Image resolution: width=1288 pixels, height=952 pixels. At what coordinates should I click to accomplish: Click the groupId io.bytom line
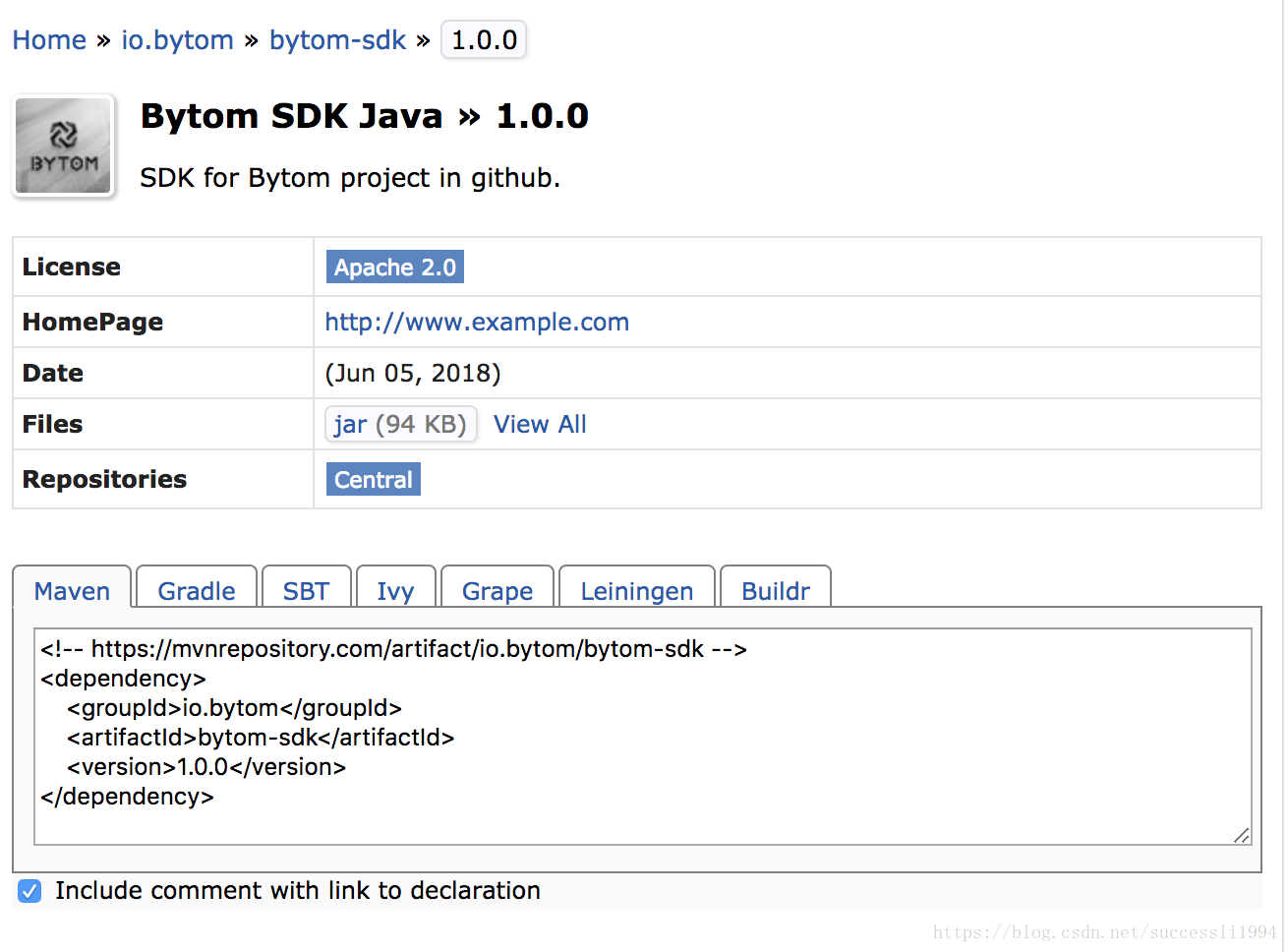point(234,708)
